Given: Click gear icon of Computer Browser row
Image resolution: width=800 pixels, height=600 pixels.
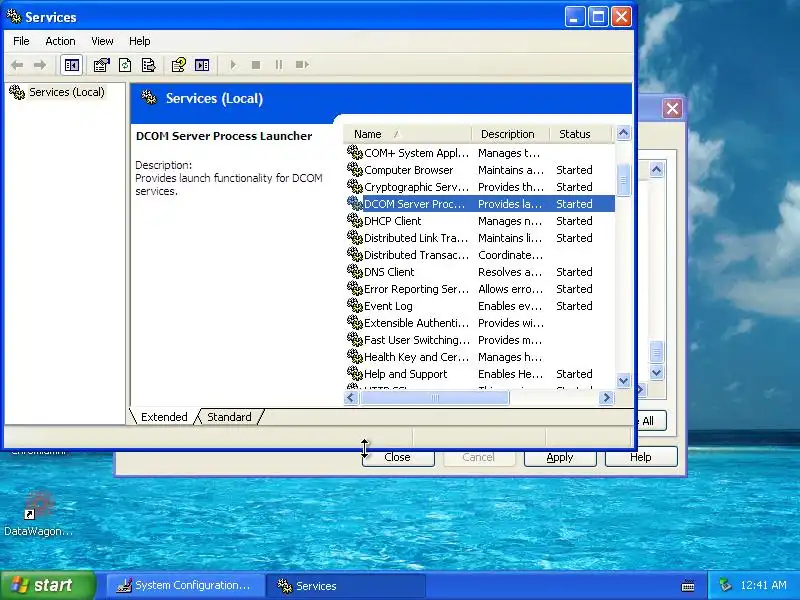Looking at the screenshot, I should tap(355, 169).
